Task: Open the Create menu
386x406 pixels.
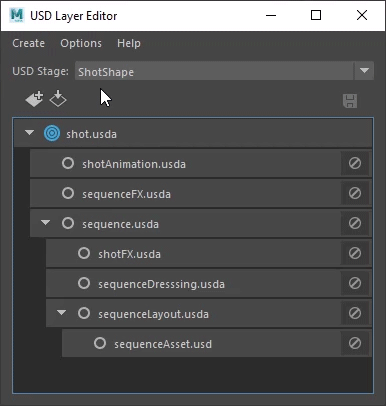Action: (29, 43)
